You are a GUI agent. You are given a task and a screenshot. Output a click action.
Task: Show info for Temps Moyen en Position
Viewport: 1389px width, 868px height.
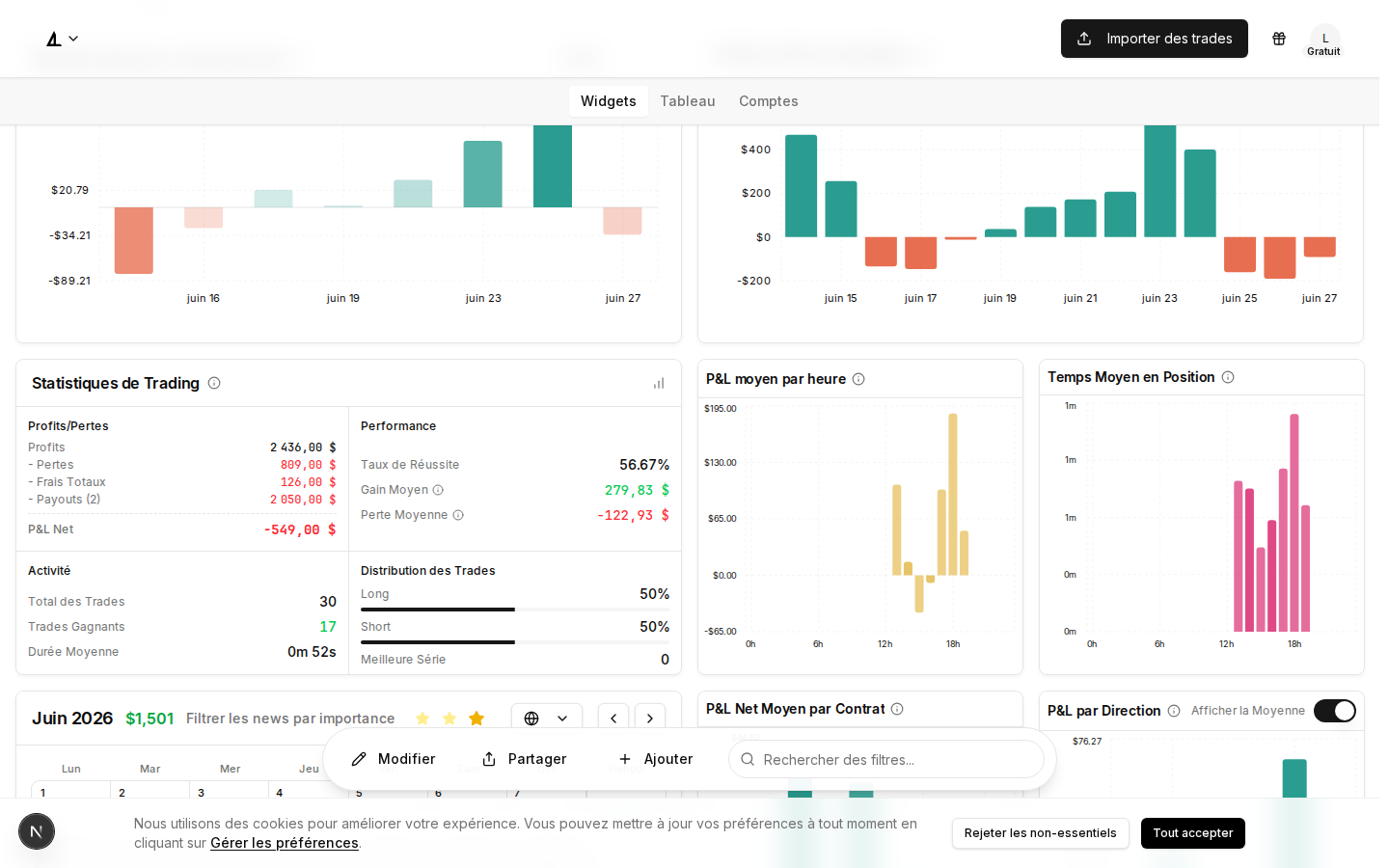[x=1228, y=377]
